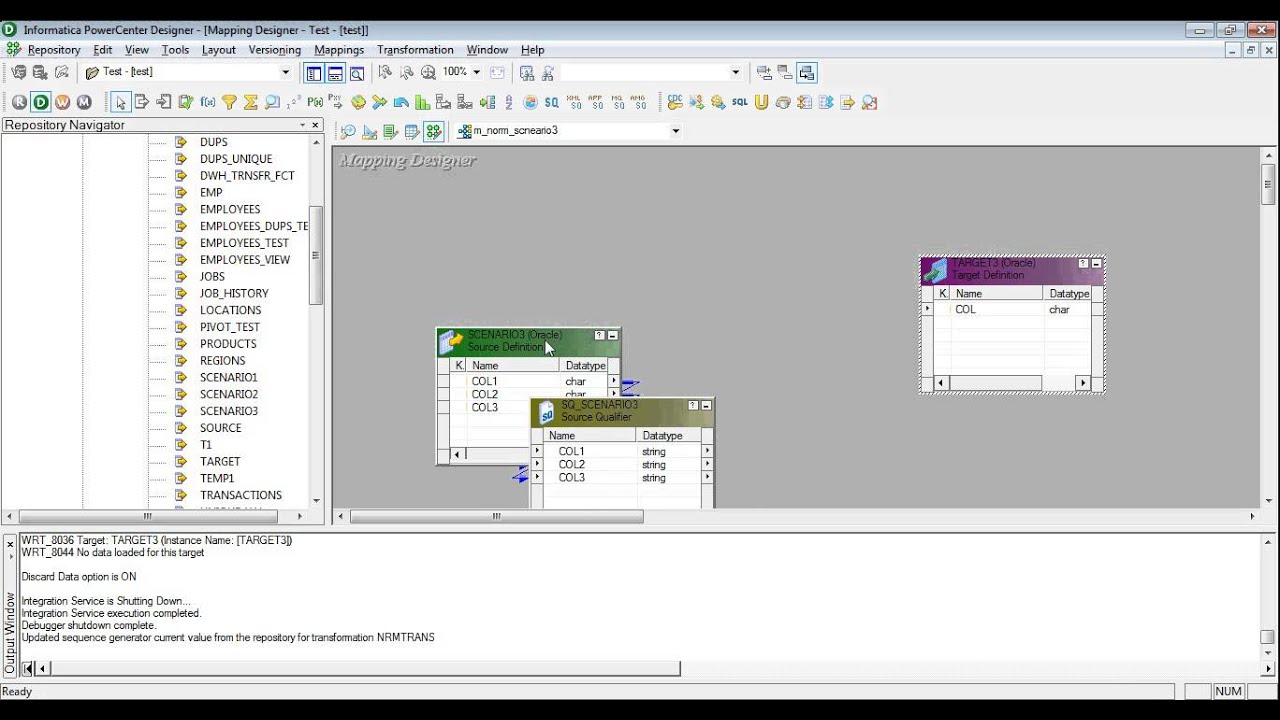Open the Transformation menu
The height and width of the screenshot is (720, 1280).
coord(415,50)
